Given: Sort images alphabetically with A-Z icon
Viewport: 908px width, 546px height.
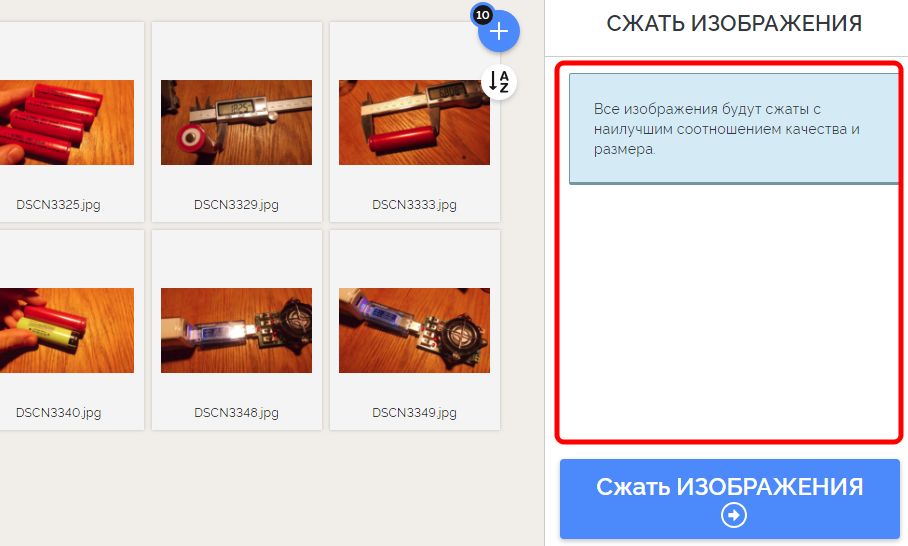Looking at the screenshot, I should pyautogui.click(x=499, y=82).
